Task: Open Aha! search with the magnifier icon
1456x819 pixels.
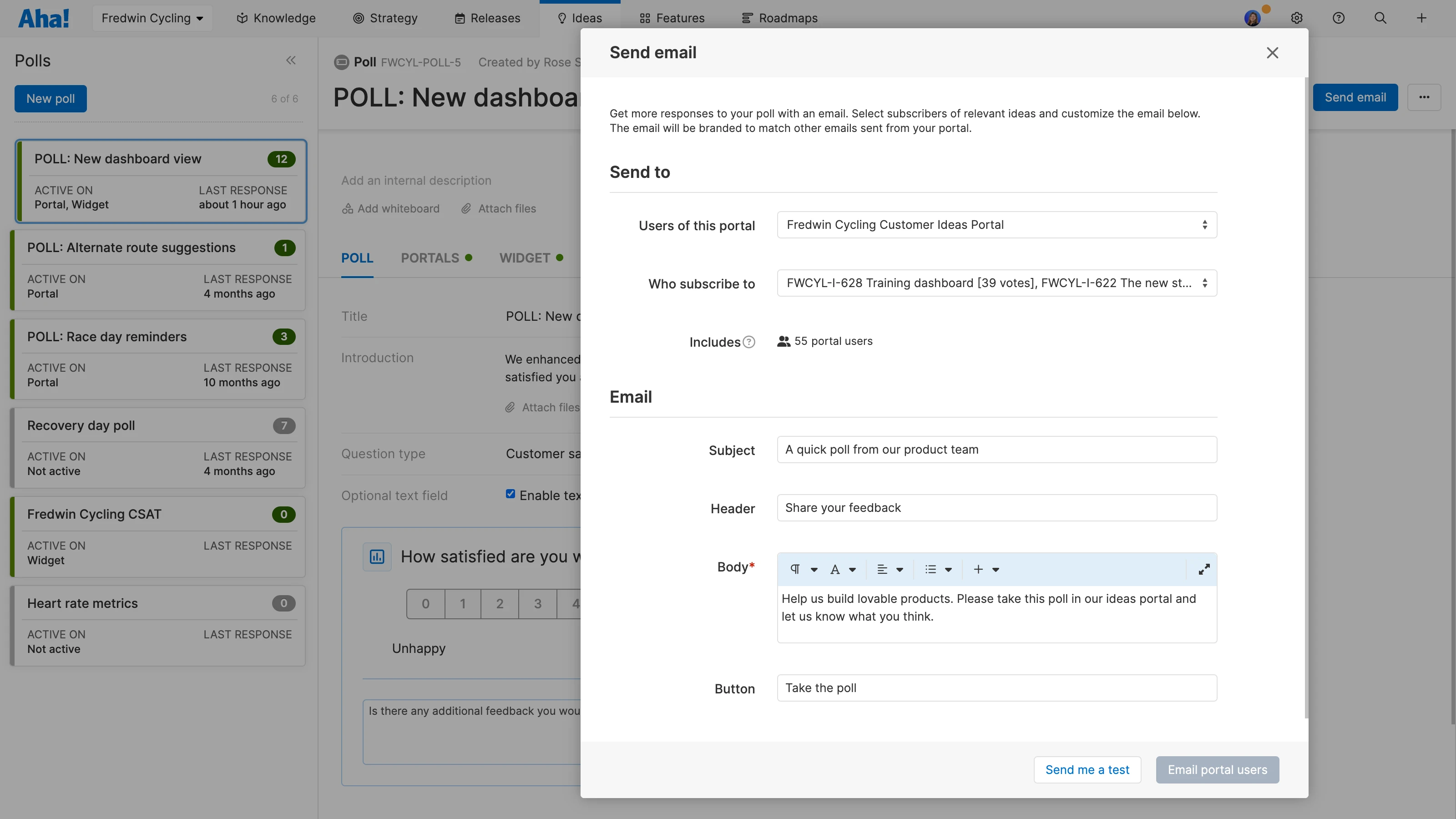Action: pyautogui.click(x=1380, y=18)
